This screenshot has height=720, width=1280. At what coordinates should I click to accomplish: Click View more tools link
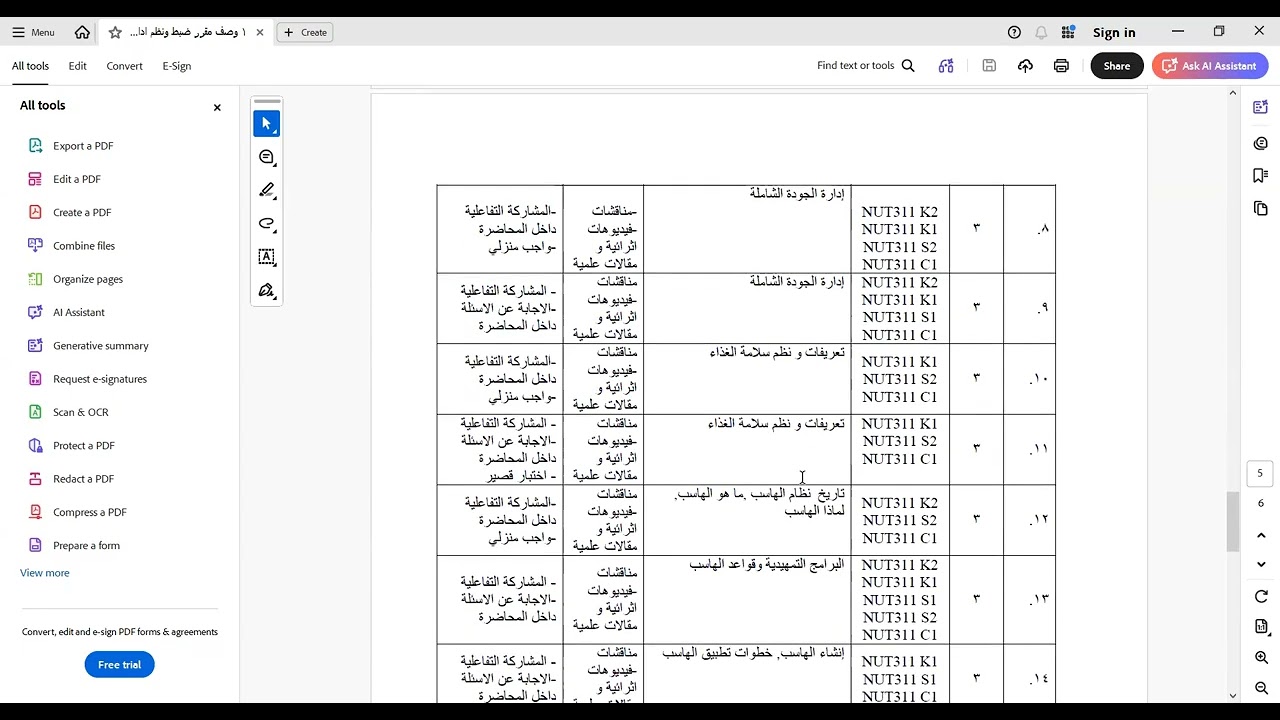click(45, 573)
